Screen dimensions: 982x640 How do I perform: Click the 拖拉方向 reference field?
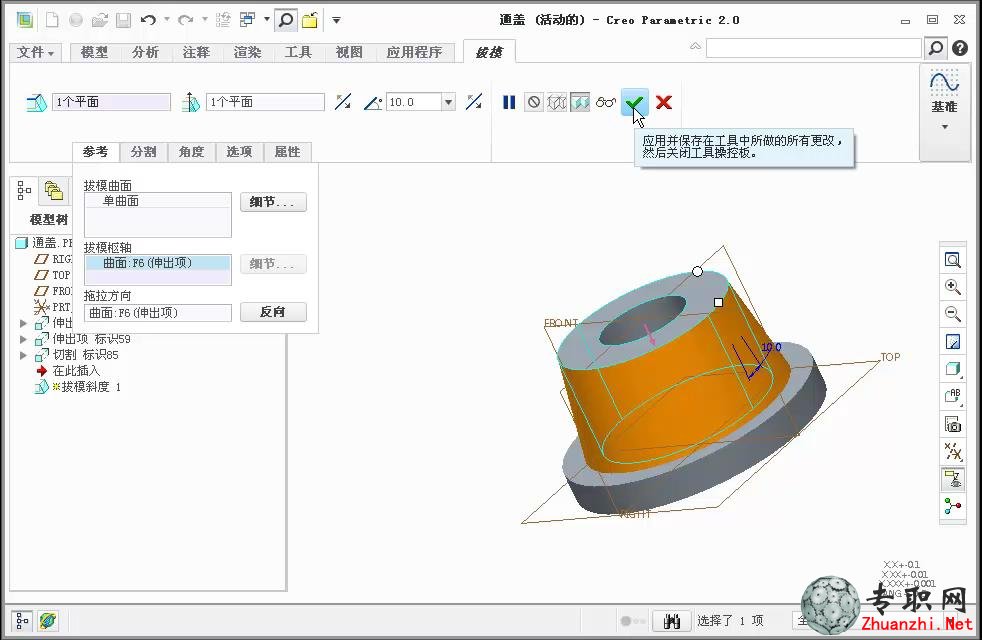click(x=158, y=312)
